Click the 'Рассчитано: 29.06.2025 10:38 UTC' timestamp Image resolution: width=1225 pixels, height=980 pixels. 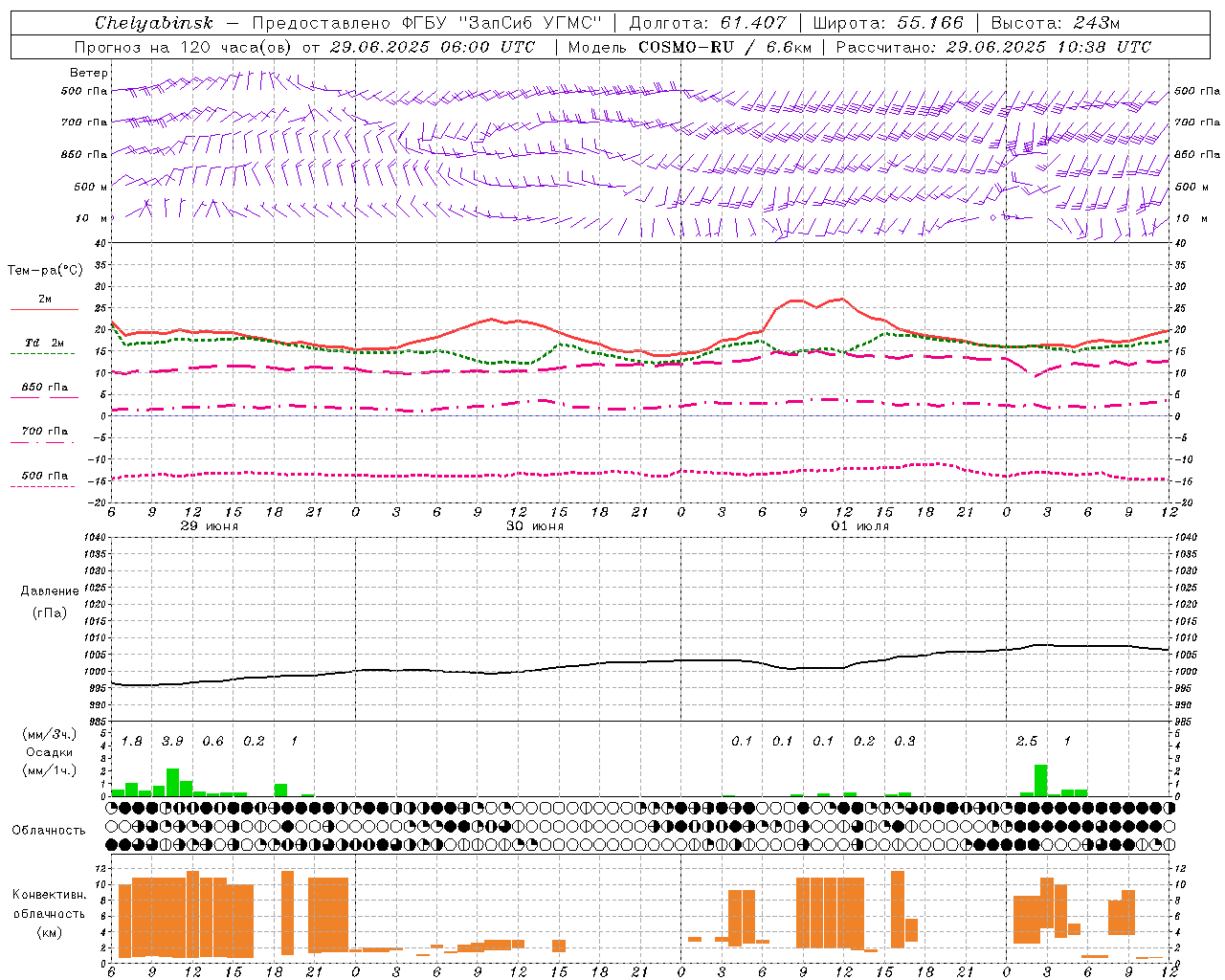point(993,47)
